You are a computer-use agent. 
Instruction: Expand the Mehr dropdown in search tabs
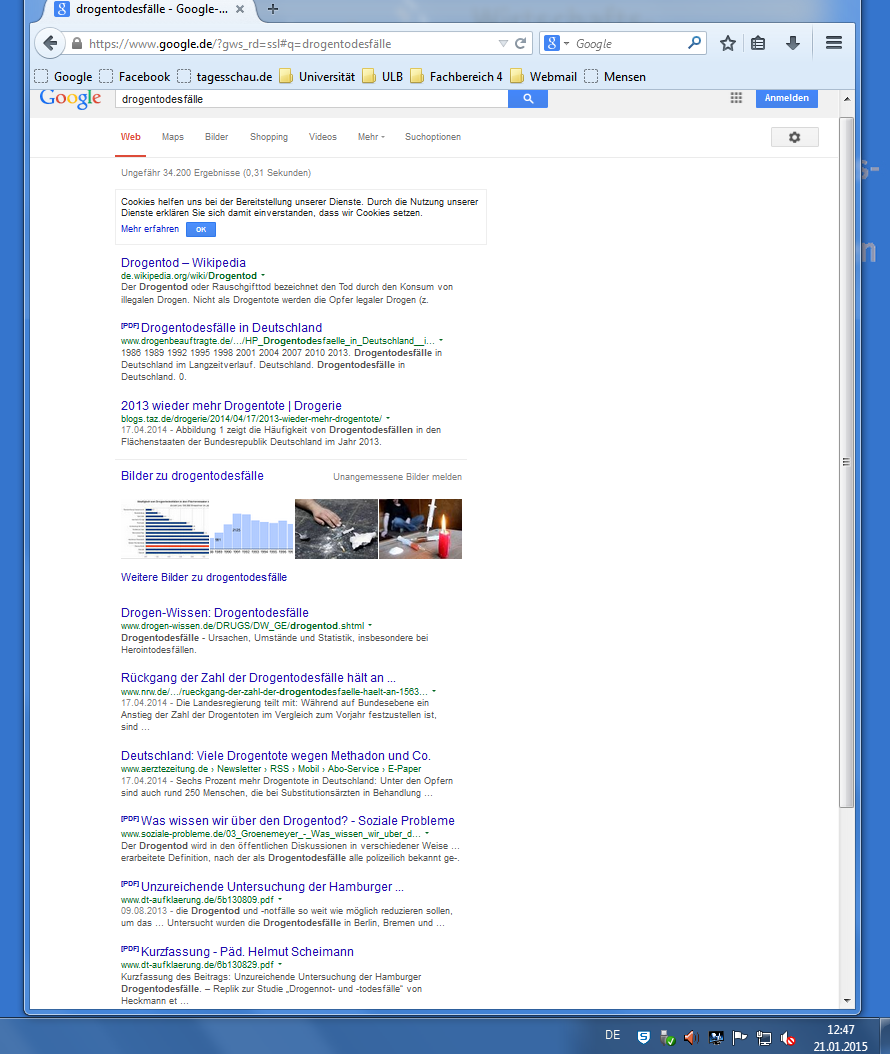click(x=371, y=137)
